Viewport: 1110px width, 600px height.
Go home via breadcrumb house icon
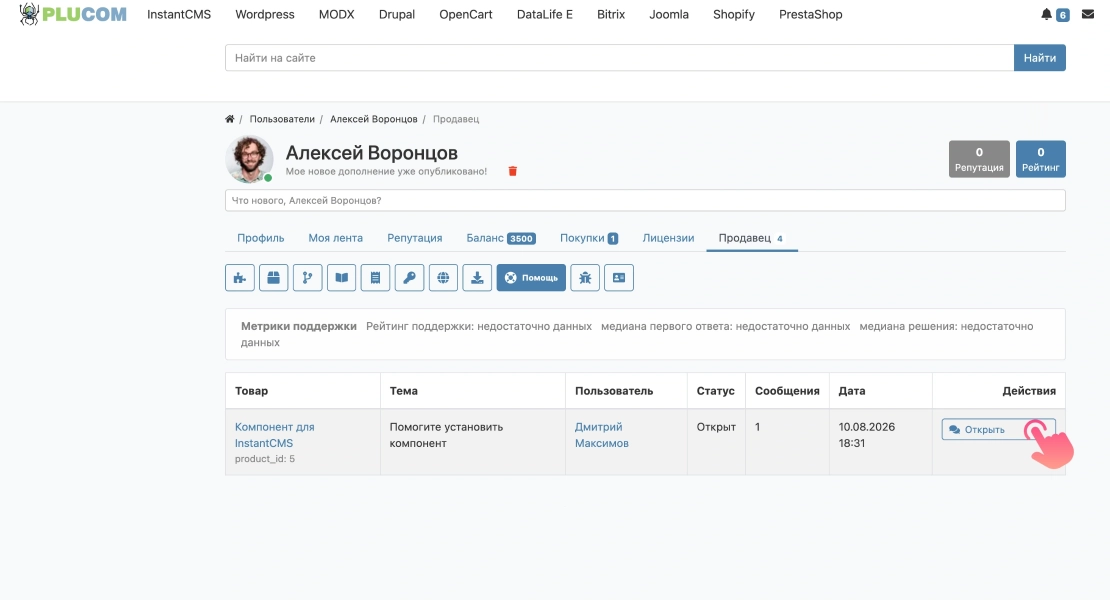(229, 119)
